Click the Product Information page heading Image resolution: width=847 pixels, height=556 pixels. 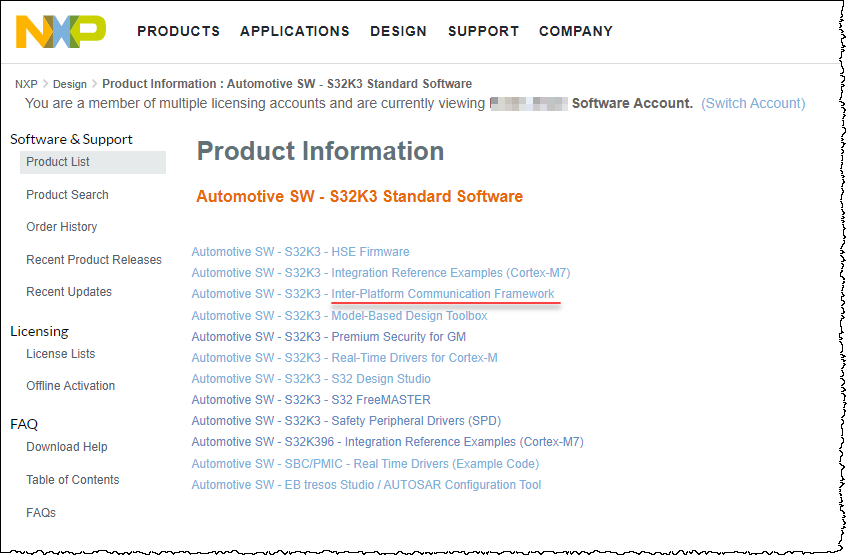320,151
